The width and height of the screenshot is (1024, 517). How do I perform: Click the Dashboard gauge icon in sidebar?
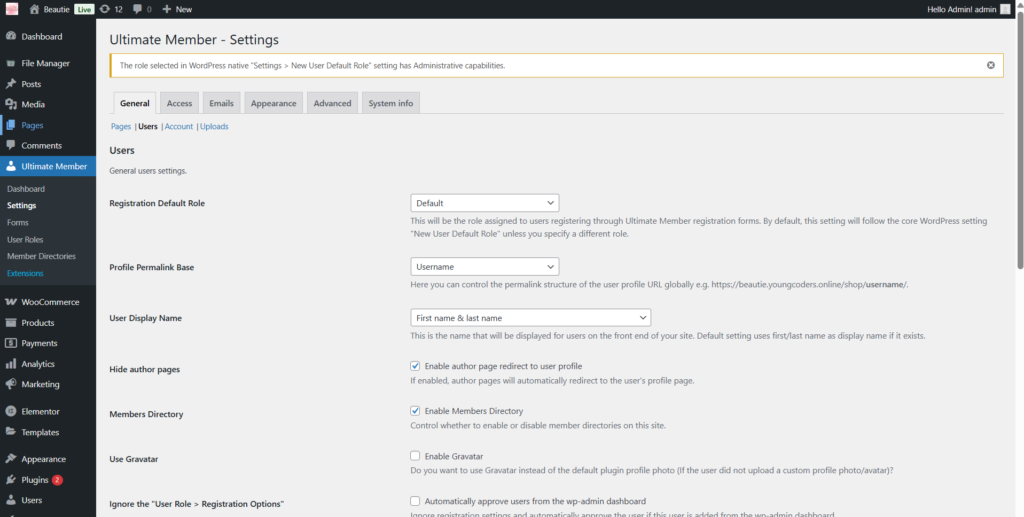pos(10,37)
